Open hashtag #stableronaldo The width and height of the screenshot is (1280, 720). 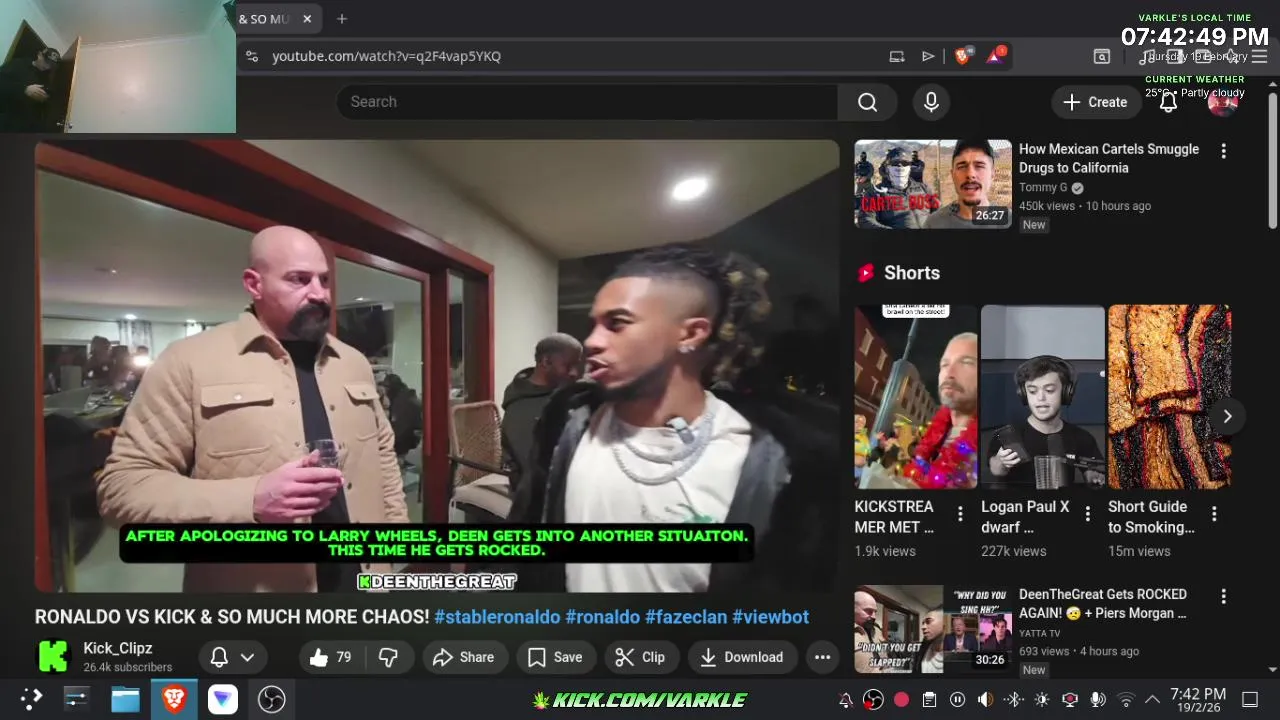coord(497,617)
